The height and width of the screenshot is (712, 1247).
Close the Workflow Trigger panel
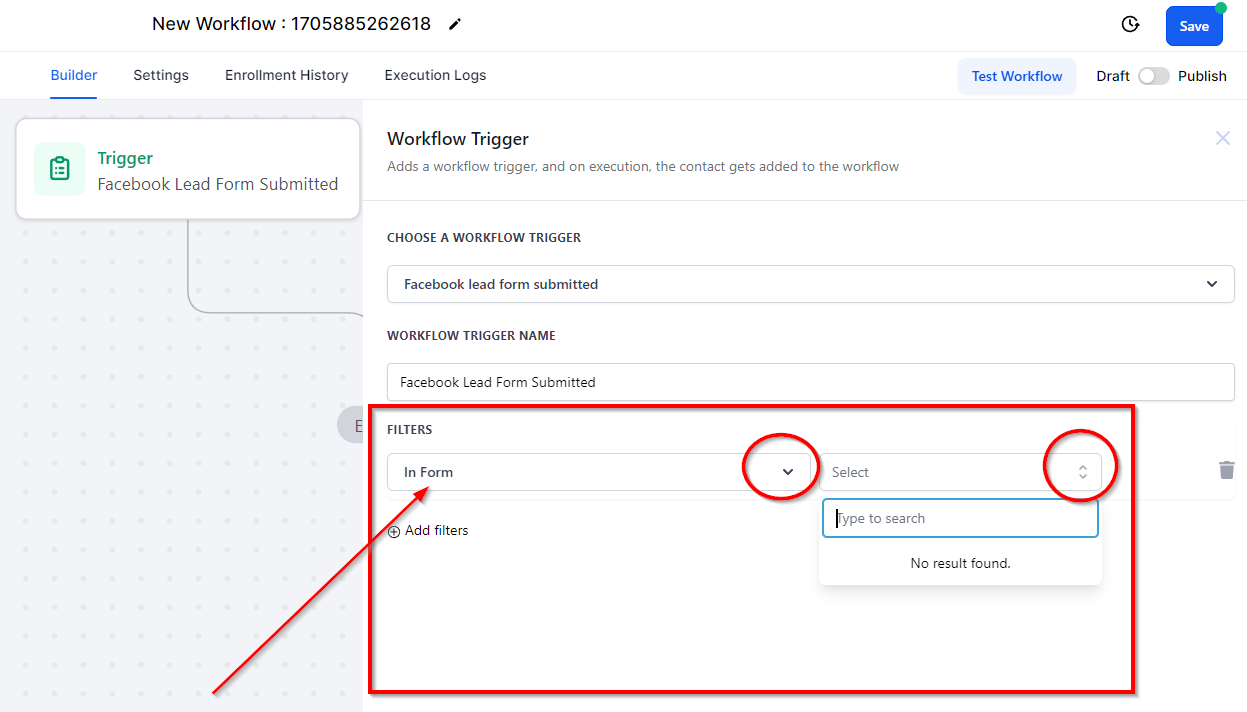(x=1222, y=138)
